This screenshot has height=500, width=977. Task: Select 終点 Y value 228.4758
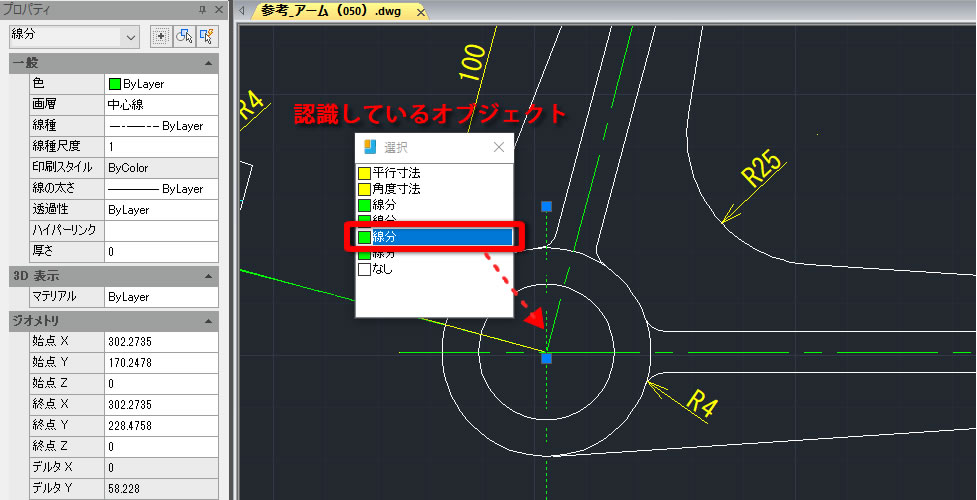click(x=161, y=425)
